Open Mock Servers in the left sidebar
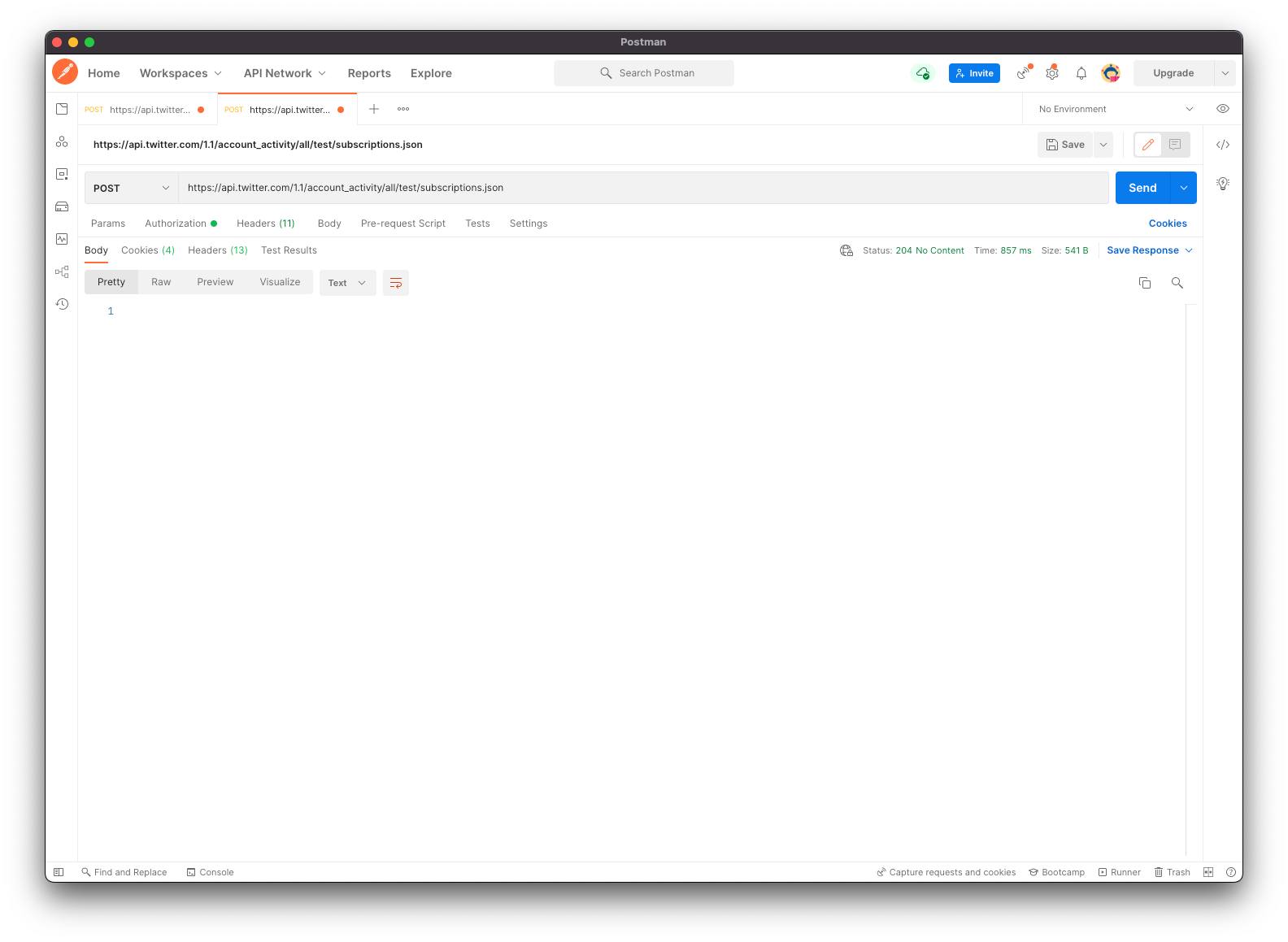1288x942 pixels. (x=62, y=206)
